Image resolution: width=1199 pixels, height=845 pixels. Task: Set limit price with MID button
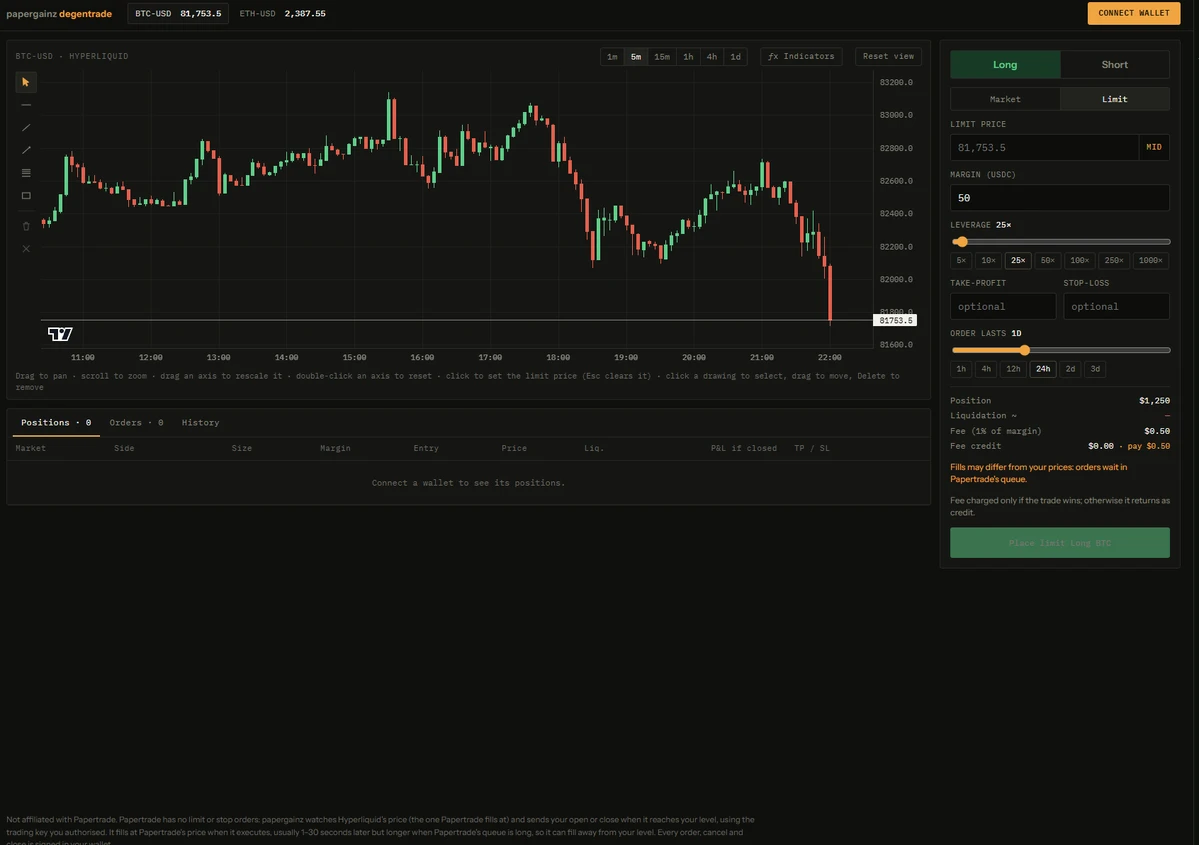(x=1154, y=148)
